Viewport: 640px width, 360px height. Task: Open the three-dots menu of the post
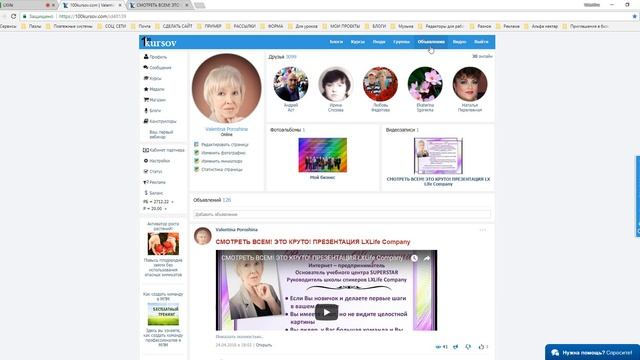483,230
